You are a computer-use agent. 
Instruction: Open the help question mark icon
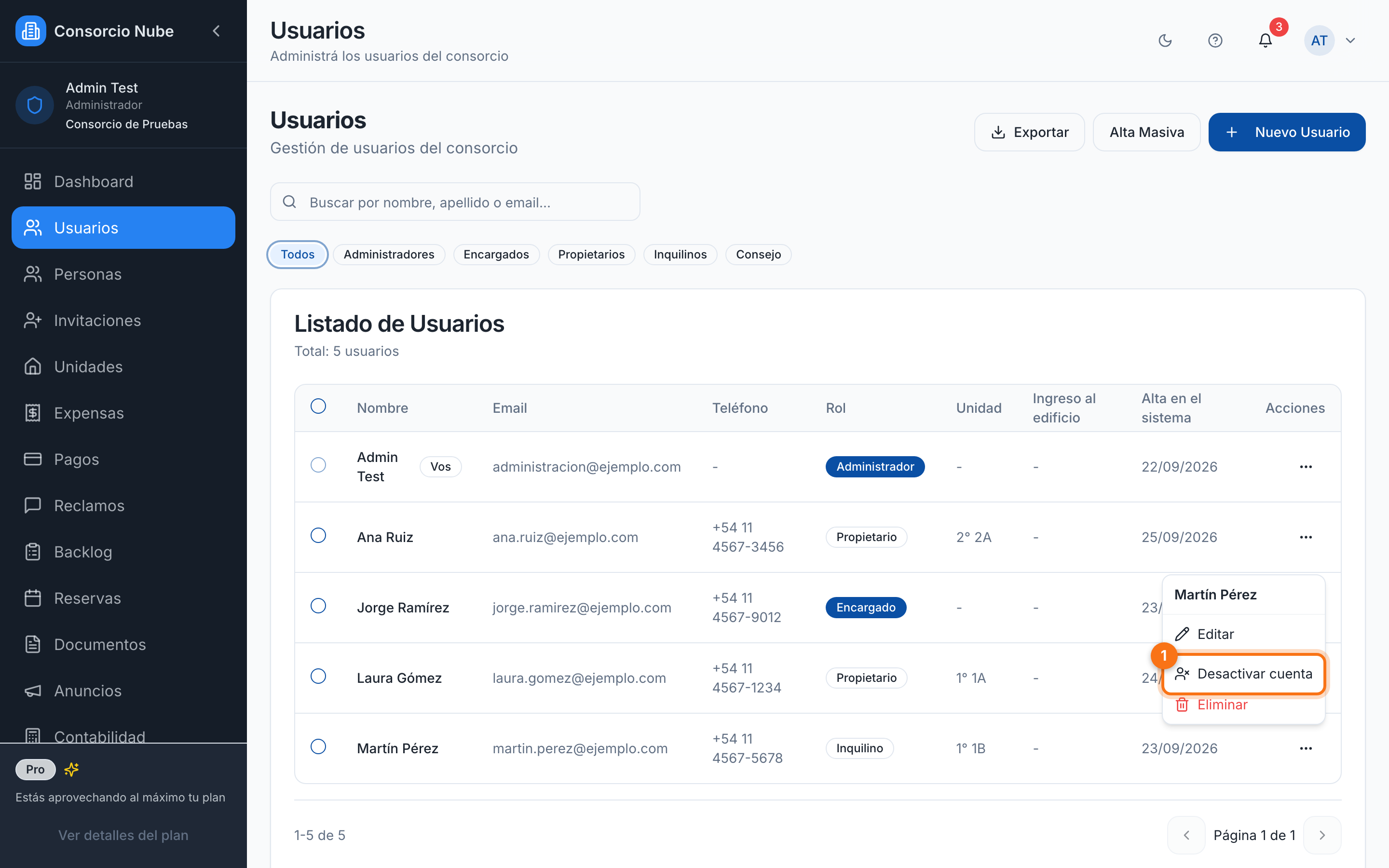[1214, 40]
